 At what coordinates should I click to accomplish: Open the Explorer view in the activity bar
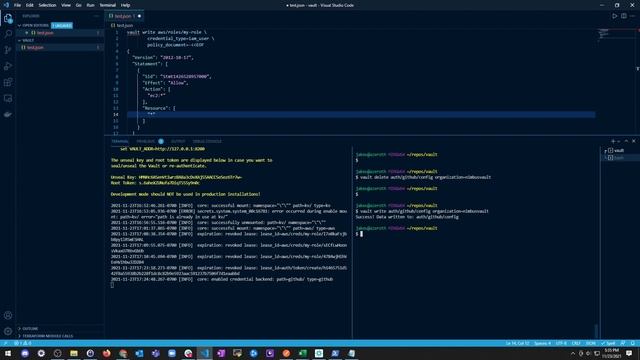tap(8, 18)
